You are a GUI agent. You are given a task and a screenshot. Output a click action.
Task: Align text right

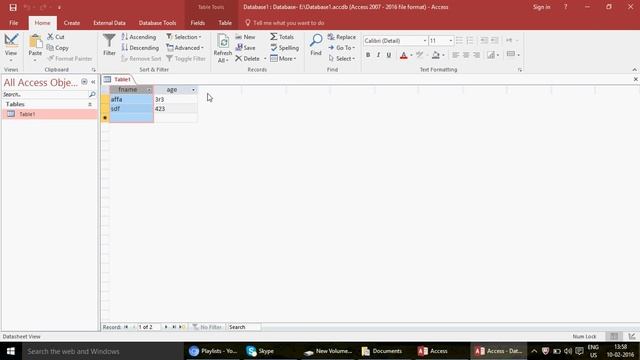477,55
